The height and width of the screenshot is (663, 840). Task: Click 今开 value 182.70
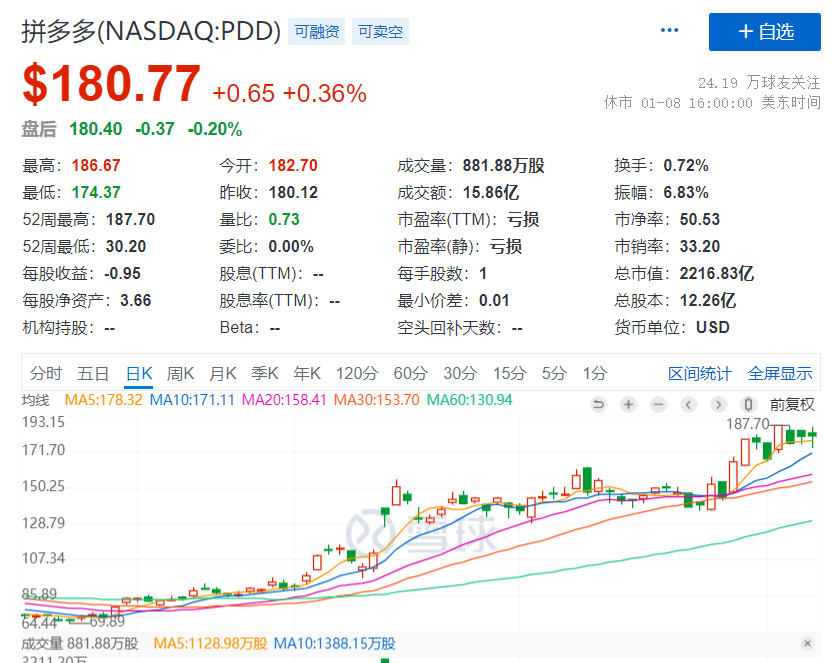[293, 165]
